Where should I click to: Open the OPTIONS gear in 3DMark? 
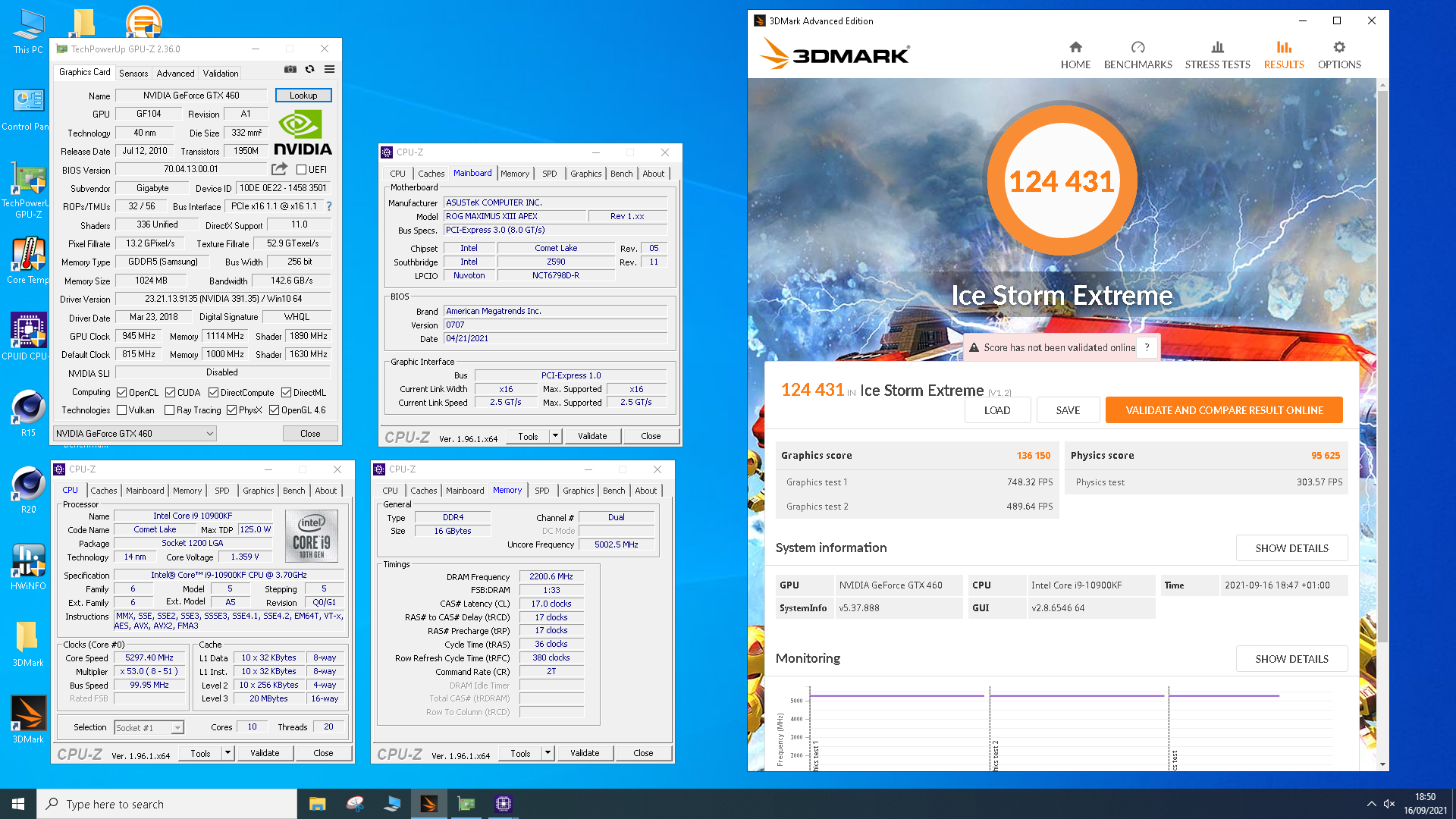click(1339, 55)
